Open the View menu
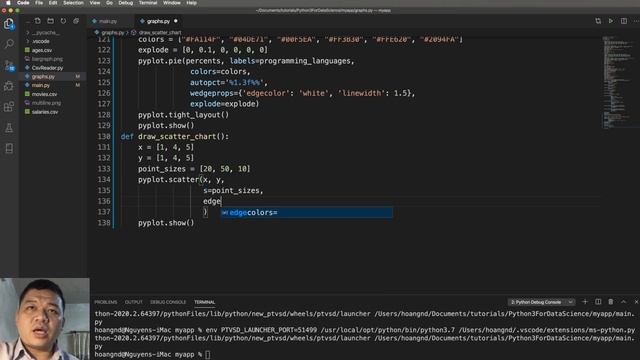640x360 pixels. [95, 3]
